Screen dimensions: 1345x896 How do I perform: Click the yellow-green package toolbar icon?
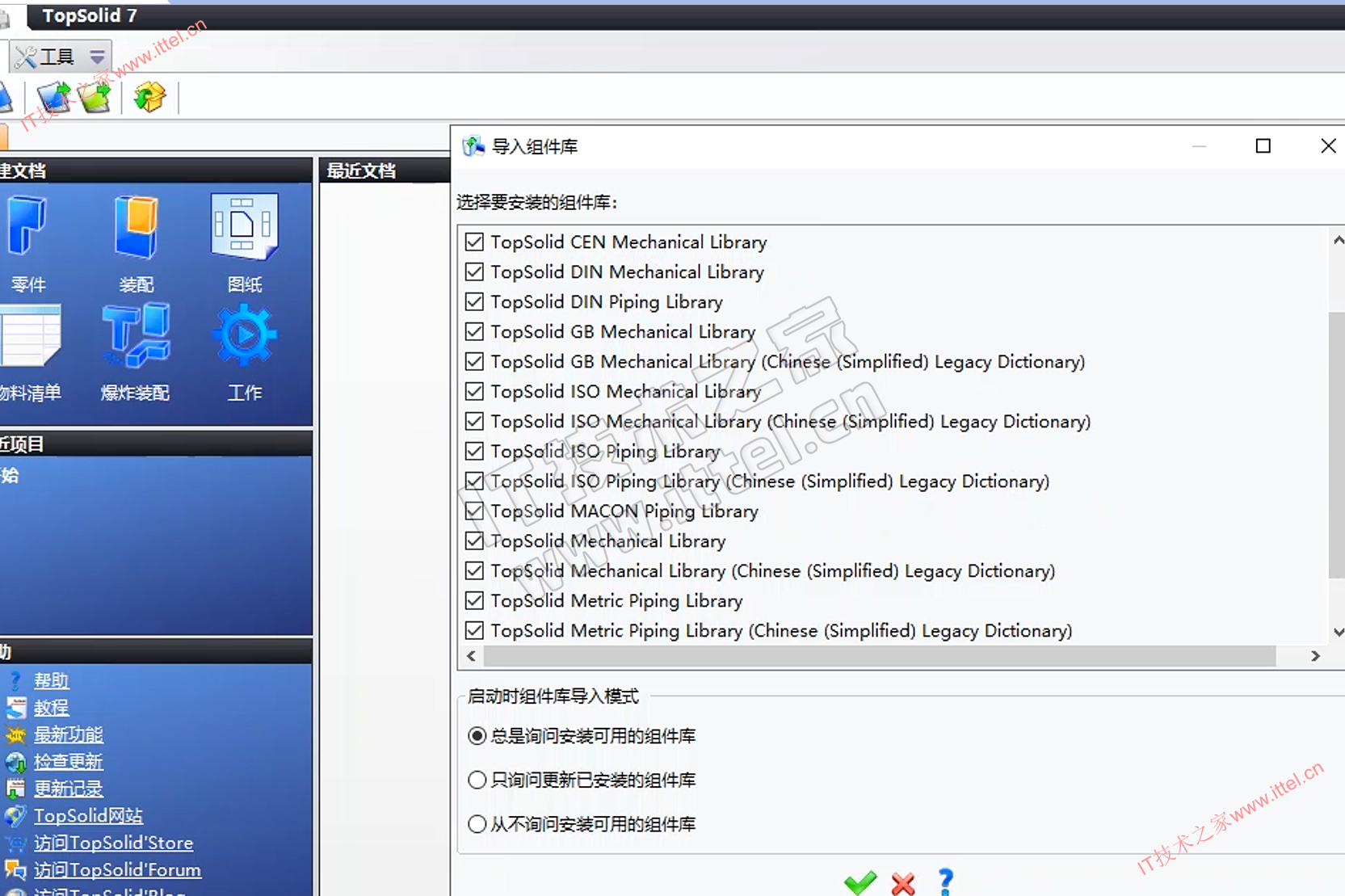click(x=149, y=98)
